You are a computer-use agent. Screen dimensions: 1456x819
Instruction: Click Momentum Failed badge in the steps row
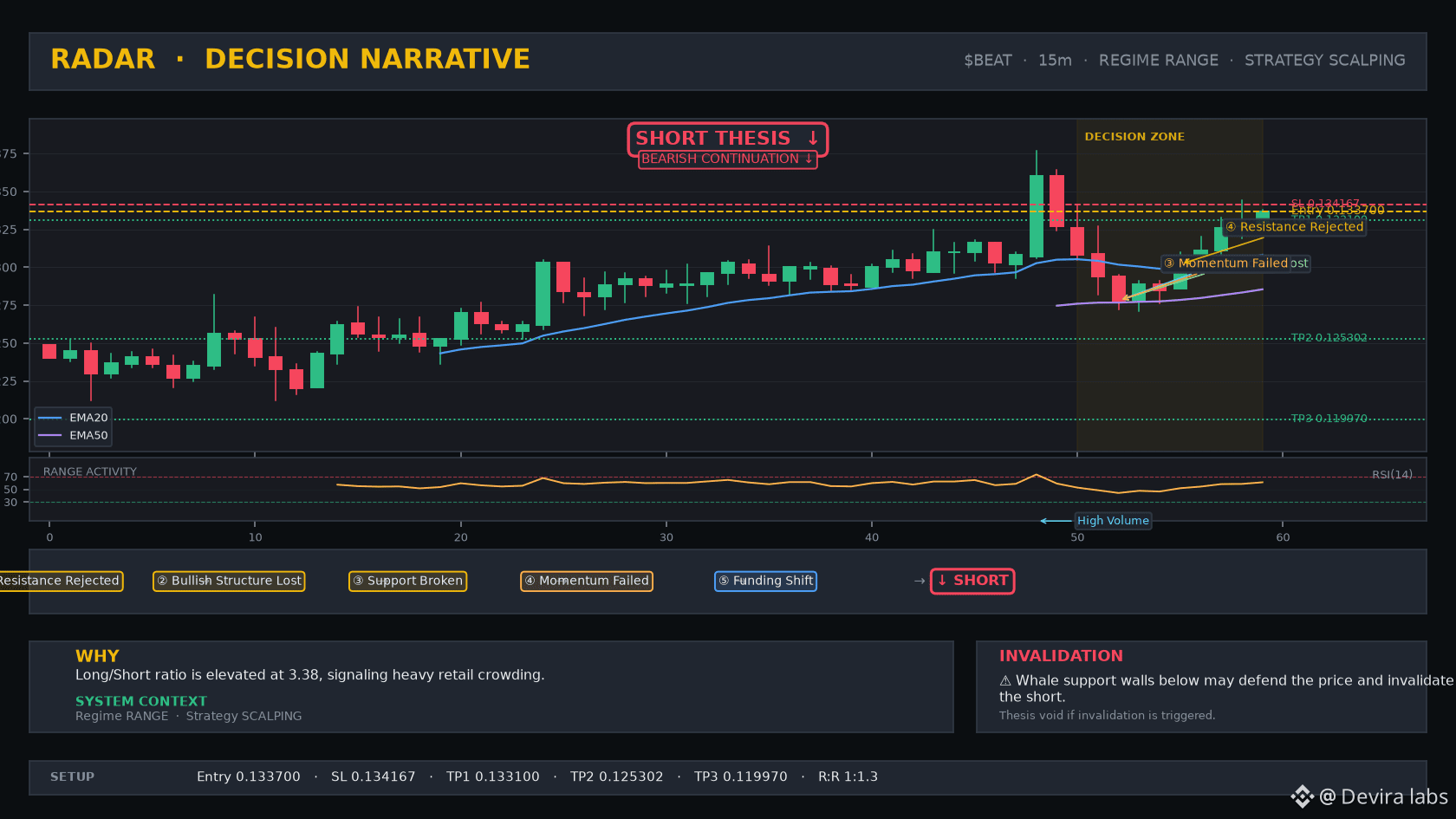587,581
